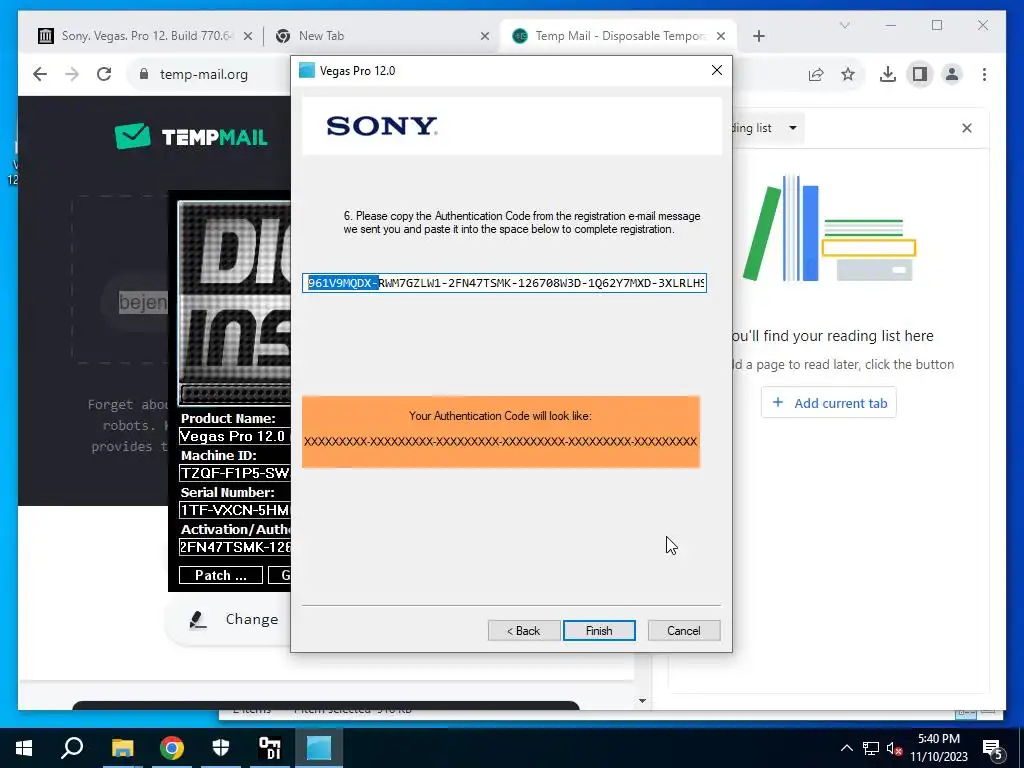Screen dimensions: 1024x768
Task: Click Add current tab in reading list
Action: pyautogui.click(x=829, y=403)
